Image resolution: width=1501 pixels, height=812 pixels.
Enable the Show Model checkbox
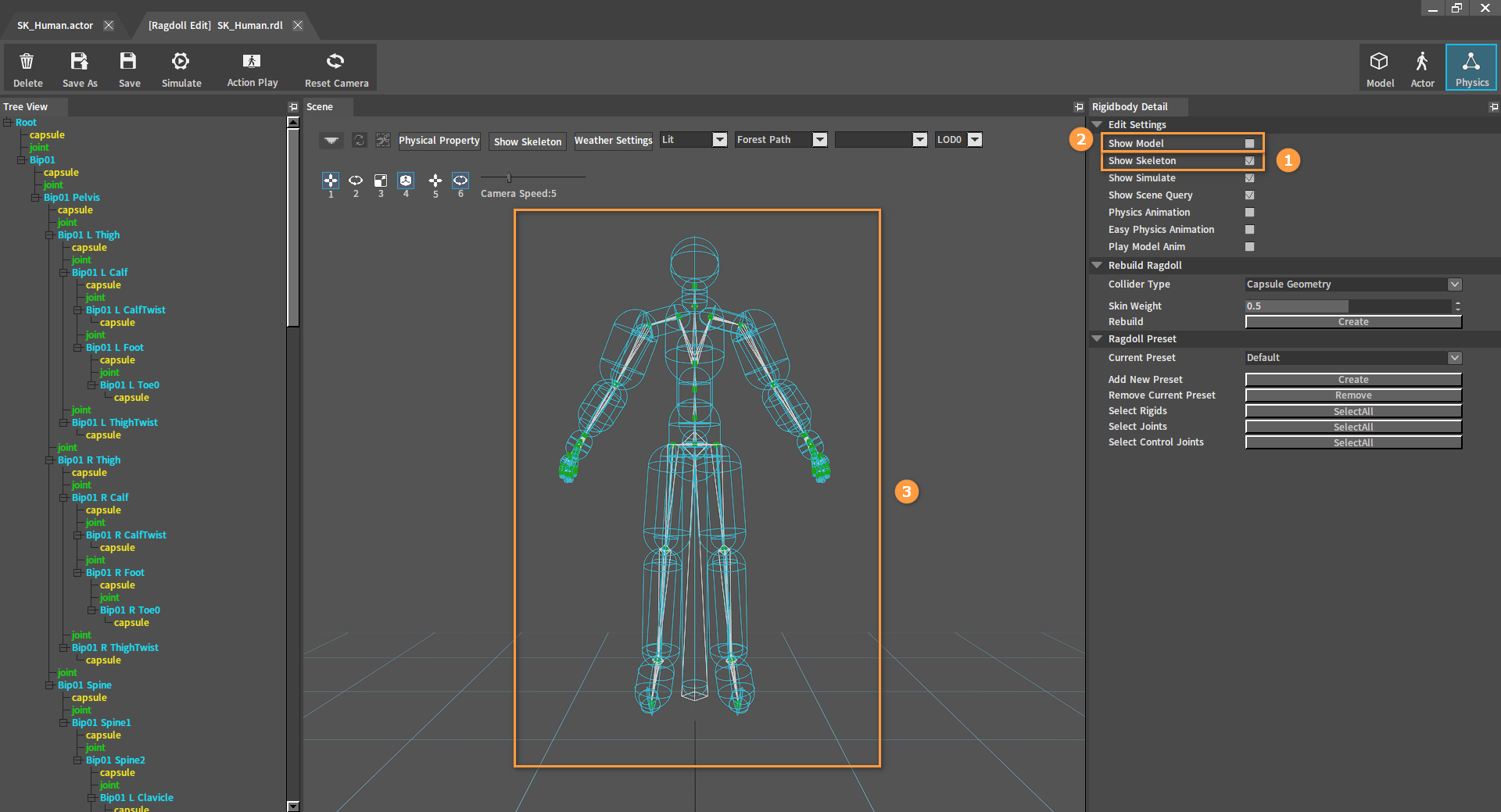pos(1249,144)
